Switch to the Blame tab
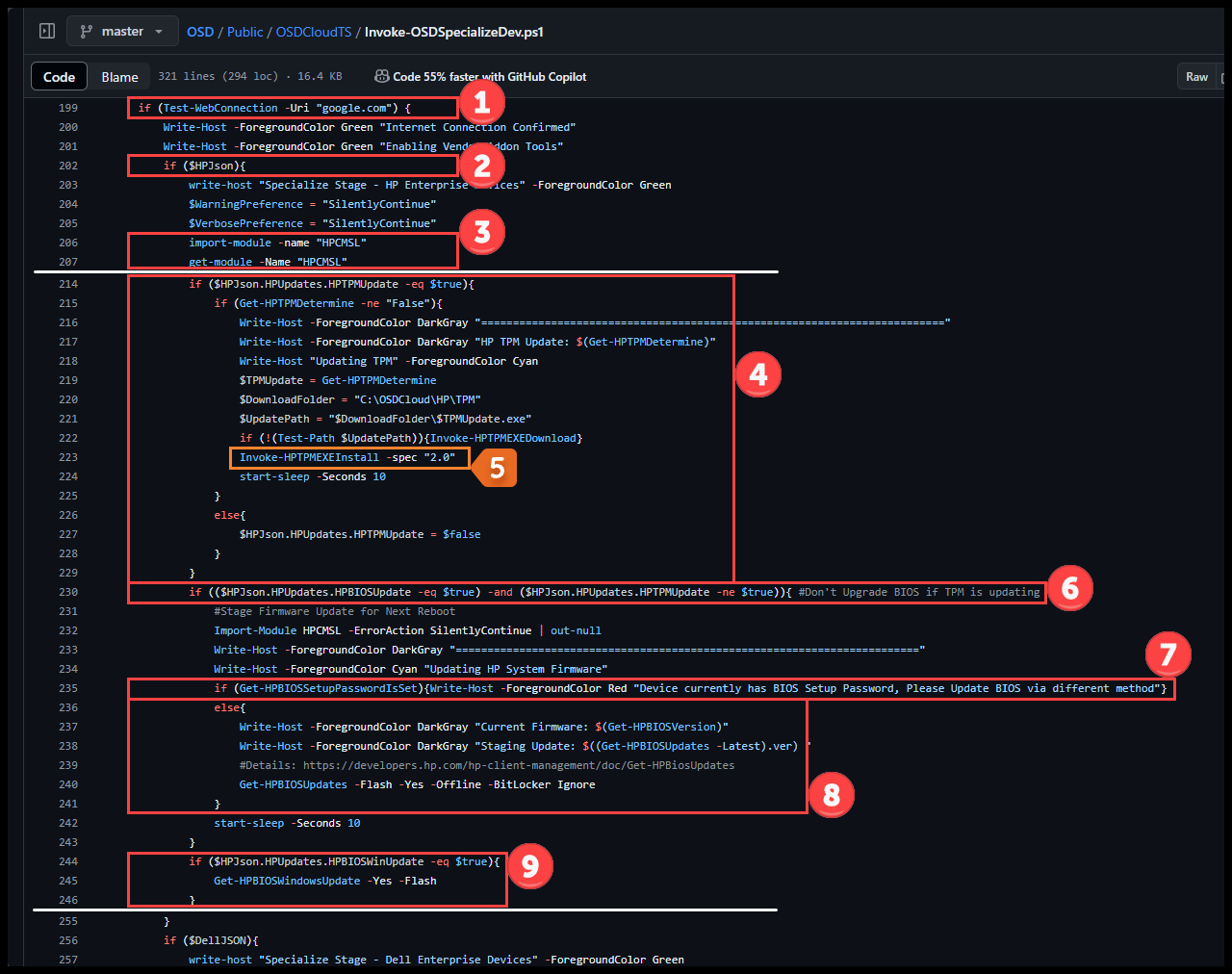Viewport: 1232px width, 974px height. (118, 76)
